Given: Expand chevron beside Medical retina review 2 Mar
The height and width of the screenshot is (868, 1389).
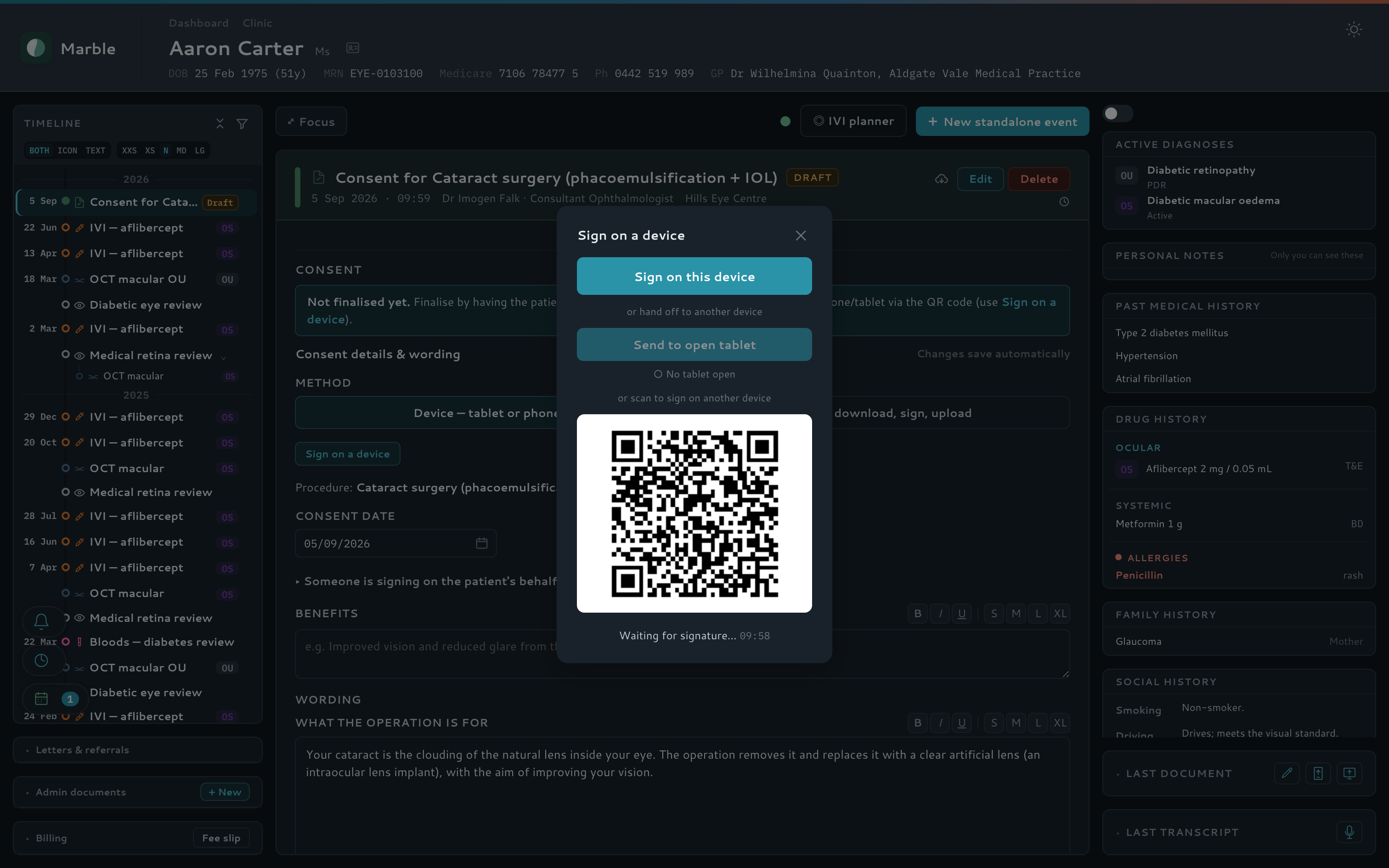Looking at the screenshot, I should point(223,357).
